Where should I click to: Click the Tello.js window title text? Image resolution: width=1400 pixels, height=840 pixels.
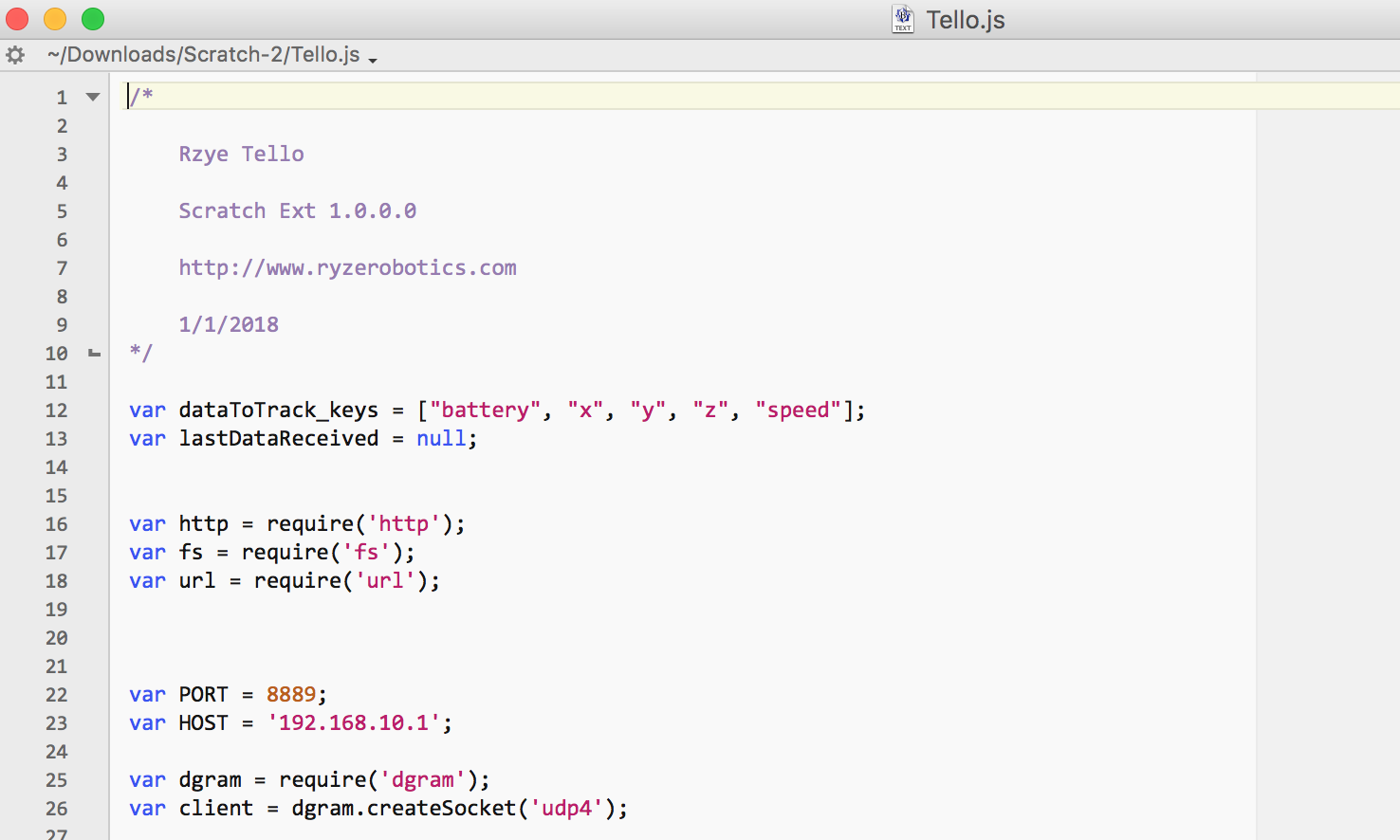click(x=965, y=20)
